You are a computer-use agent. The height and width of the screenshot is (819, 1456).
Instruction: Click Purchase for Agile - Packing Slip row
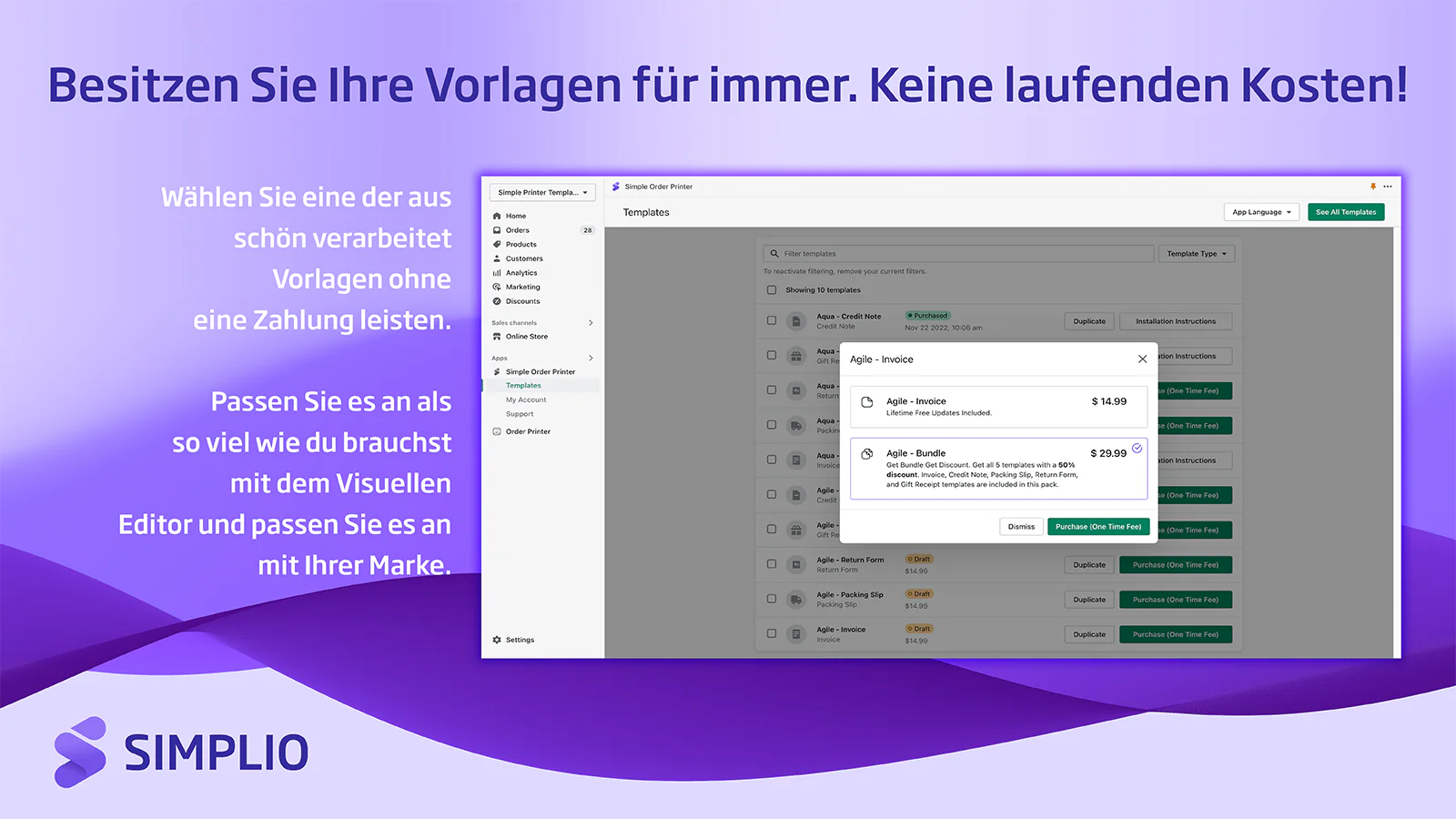coord(1176,600)
